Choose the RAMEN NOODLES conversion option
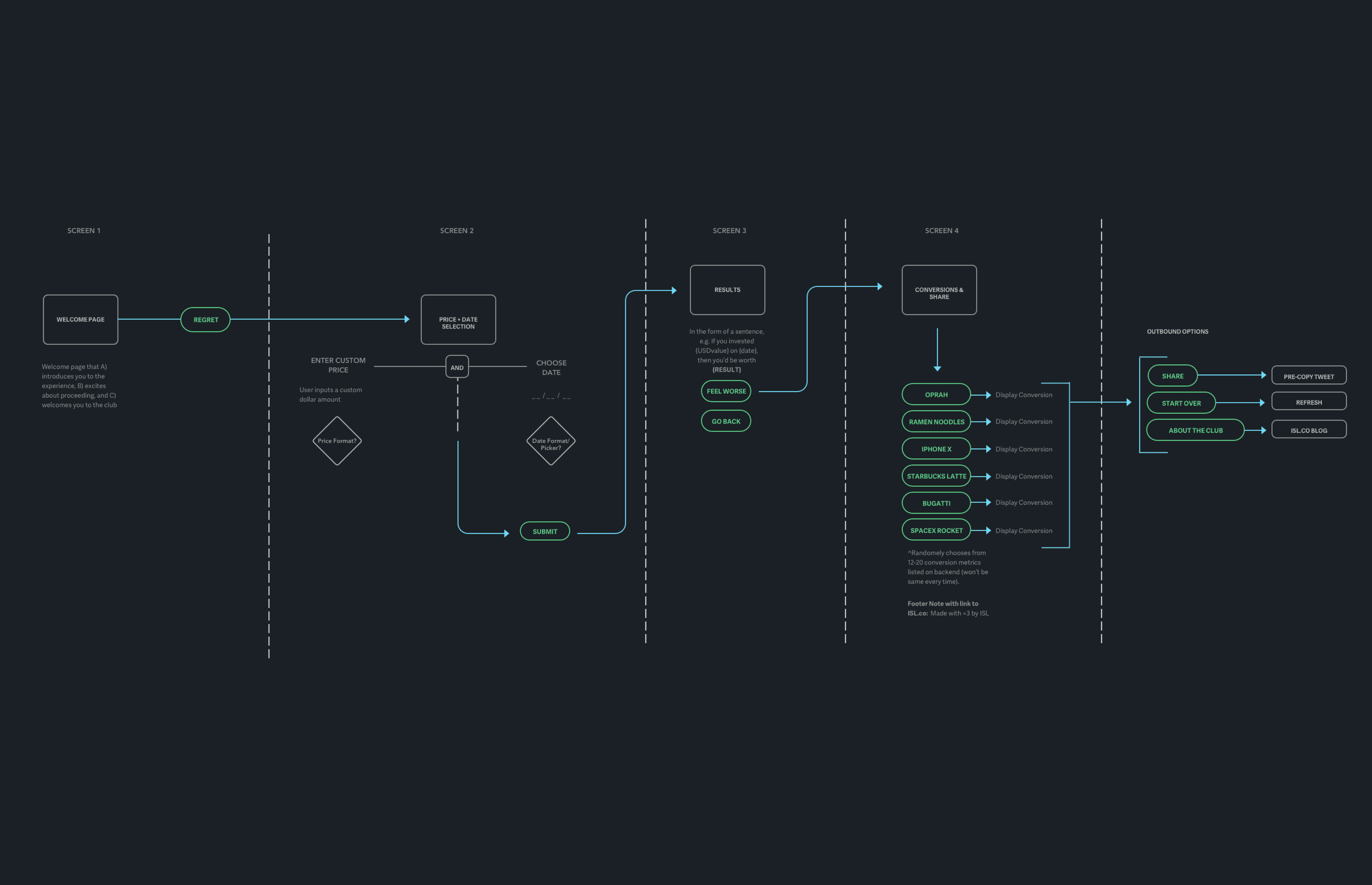Screen dimensions: 1372x885 click(936, 421)
